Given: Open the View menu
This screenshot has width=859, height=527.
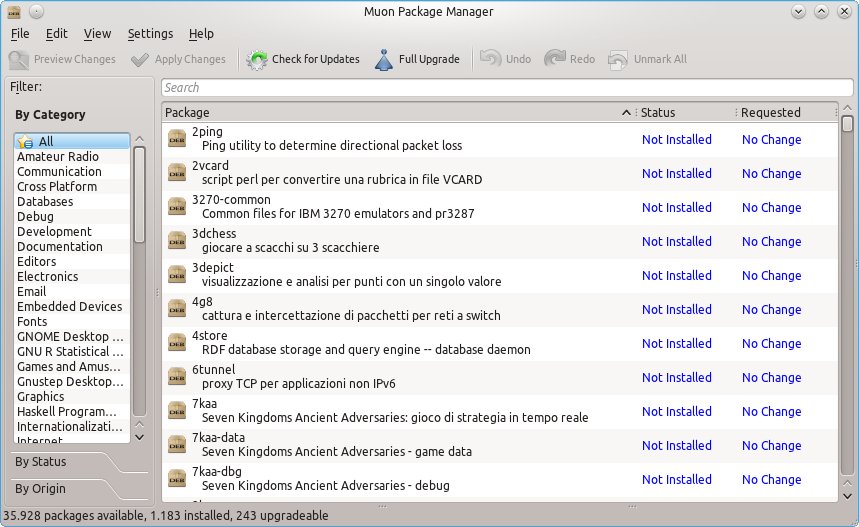Looking at the screenshot, I should (x=97, y=34).
